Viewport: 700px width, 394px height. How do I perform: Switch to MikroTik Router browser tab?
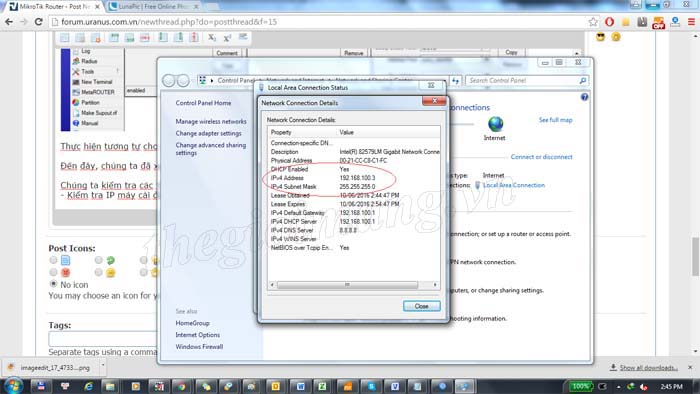coord(53,7)
